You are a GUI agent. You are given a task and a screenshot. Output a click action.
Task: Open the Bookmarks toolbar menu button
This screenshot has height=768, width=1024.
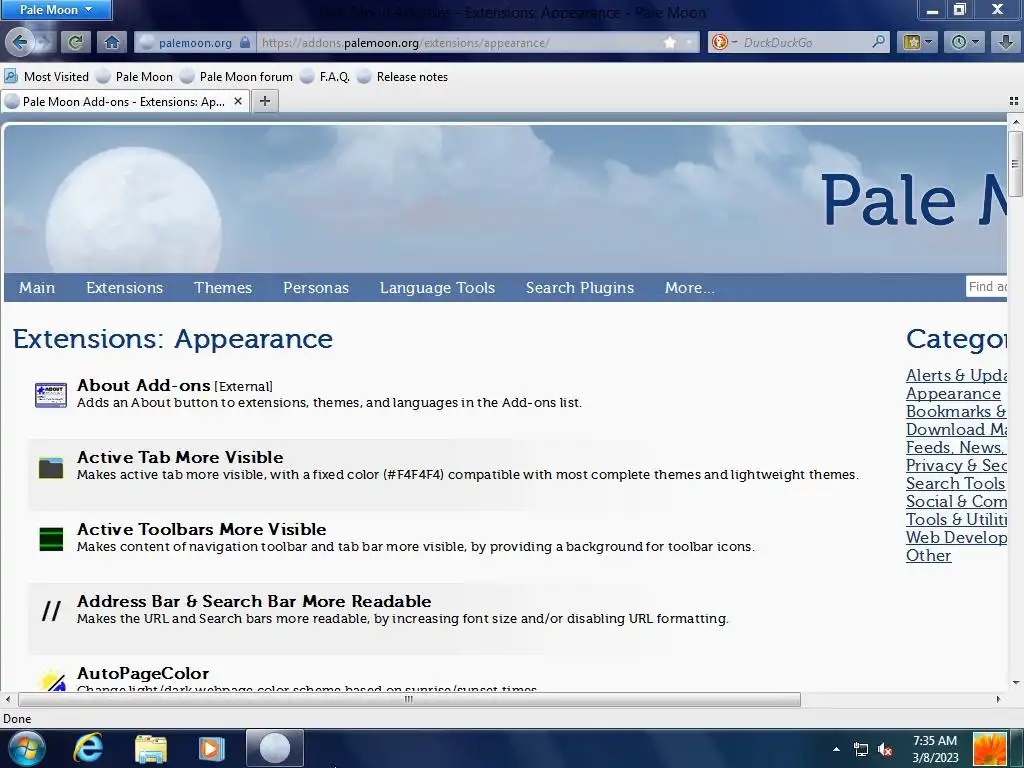918,42
